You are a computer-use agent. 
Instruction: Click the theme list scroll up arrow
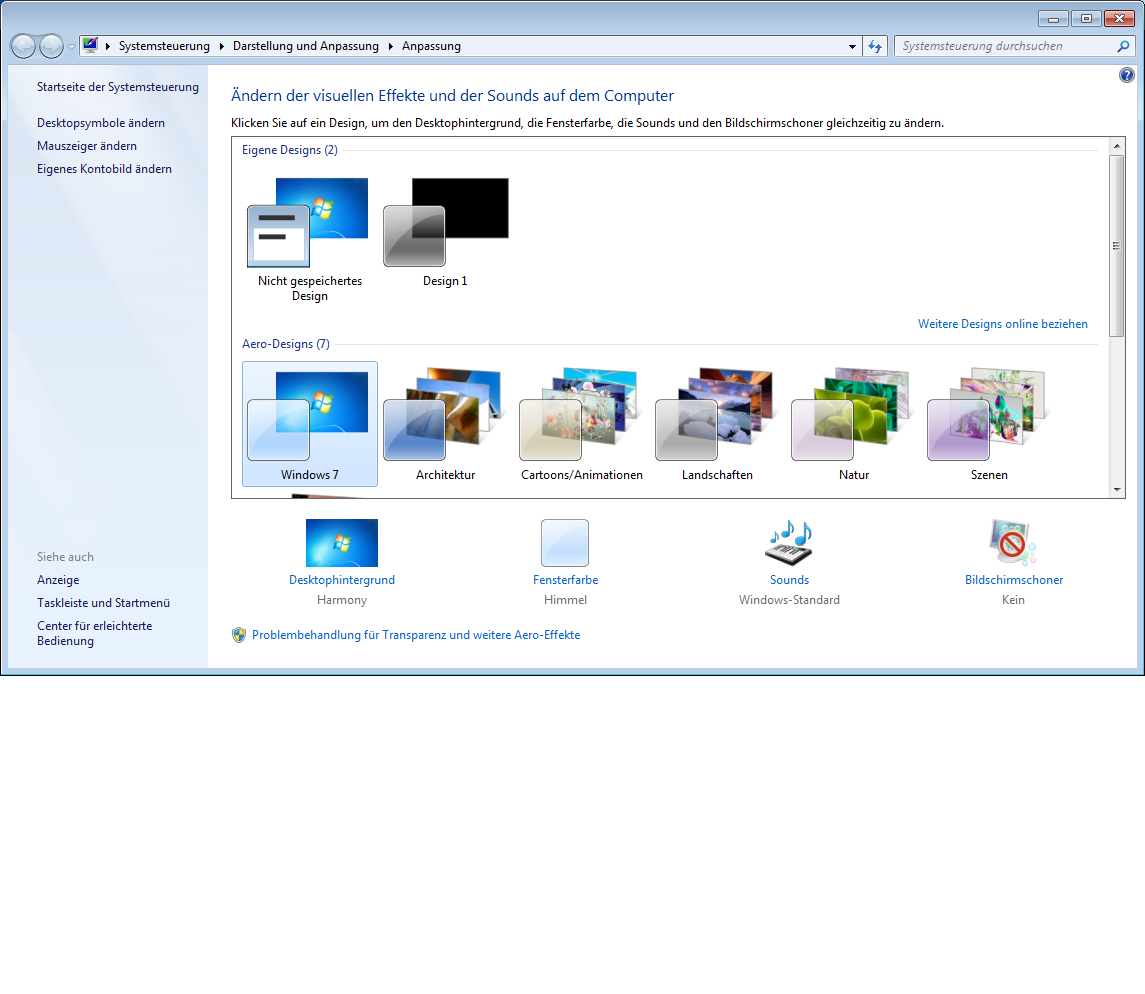point(1117,146)
